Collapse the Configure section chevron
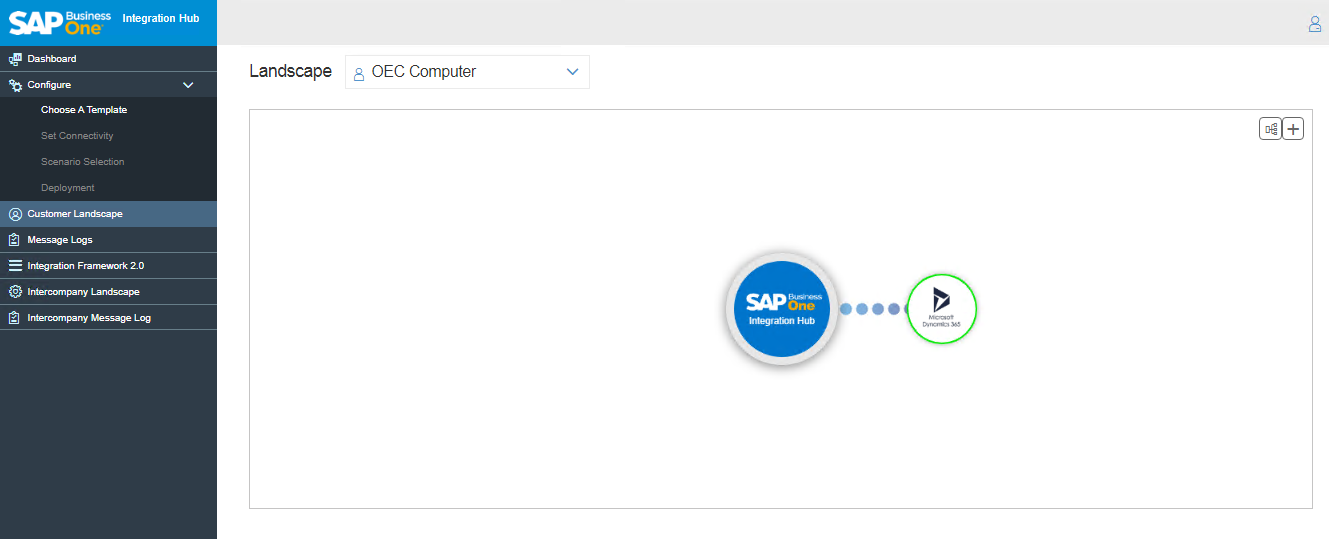 pos(188,85)
